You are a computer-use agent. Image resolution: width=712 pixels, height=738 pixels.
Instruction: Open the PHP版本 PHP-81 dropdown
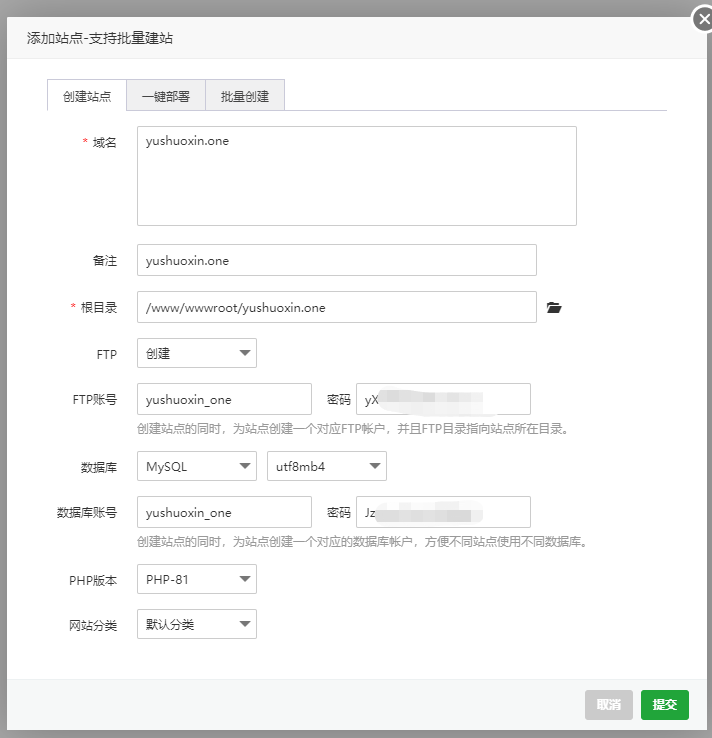click(196, 579)
